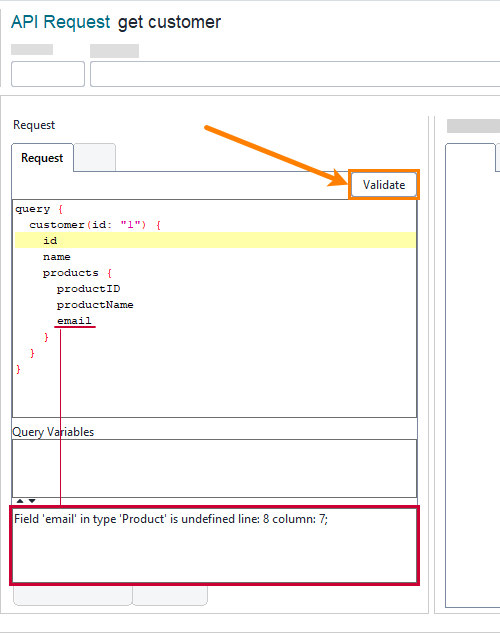Select the Request tab

point(42,158)
